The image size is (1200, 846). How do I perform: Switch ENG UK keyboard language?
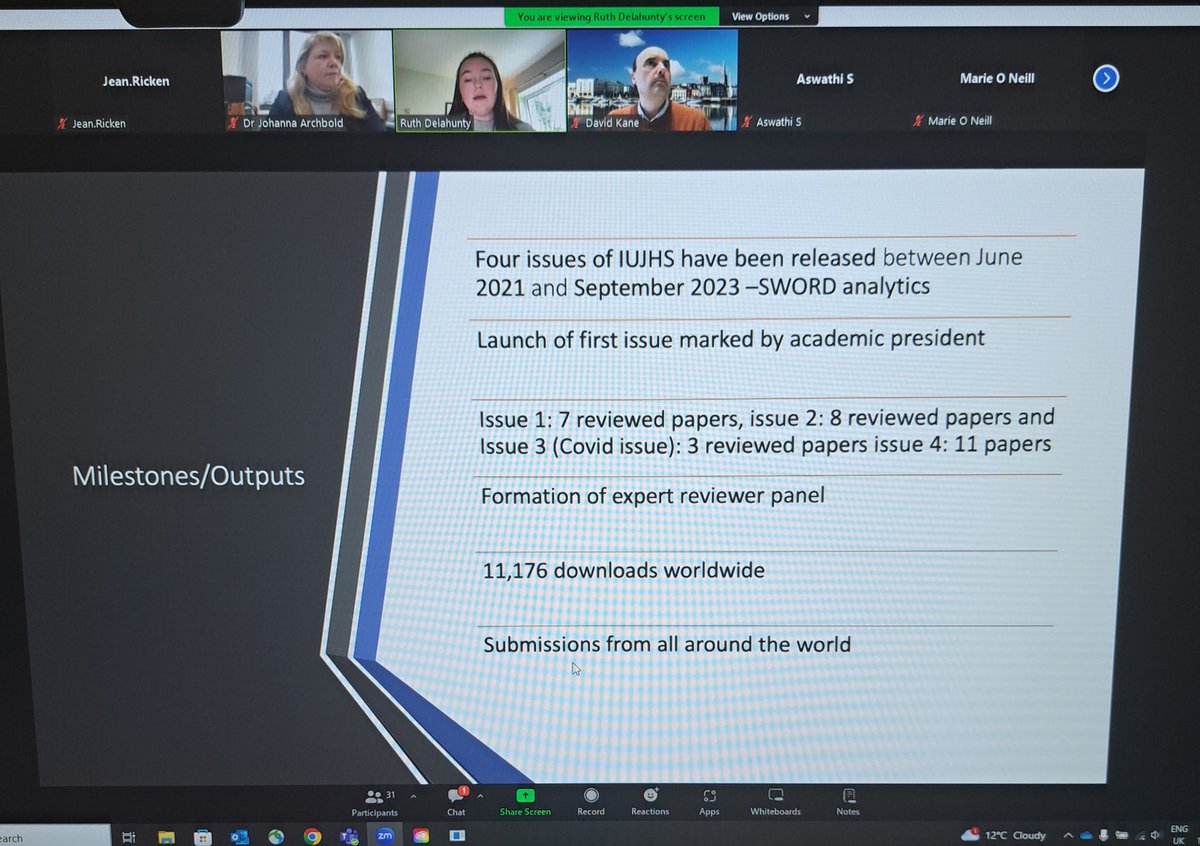(1179, 834)
